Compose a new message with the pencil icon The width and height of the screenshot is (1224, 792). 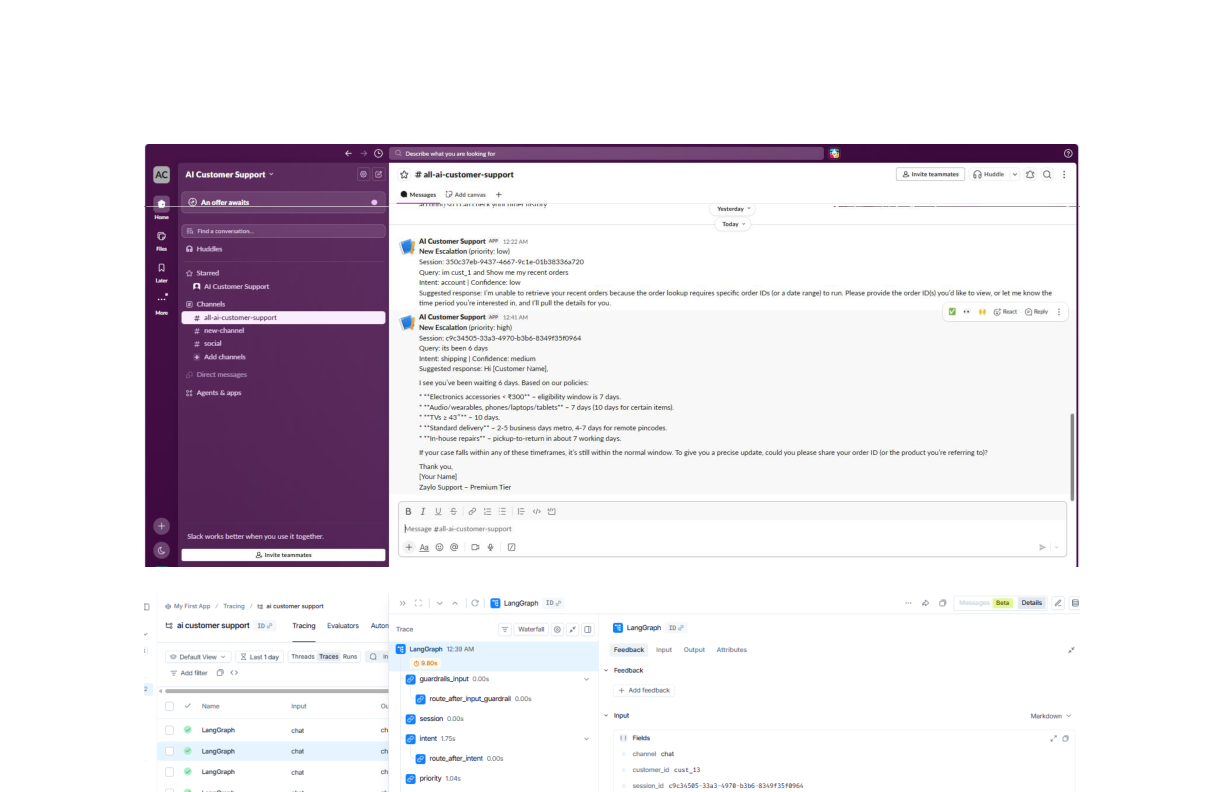379,174
